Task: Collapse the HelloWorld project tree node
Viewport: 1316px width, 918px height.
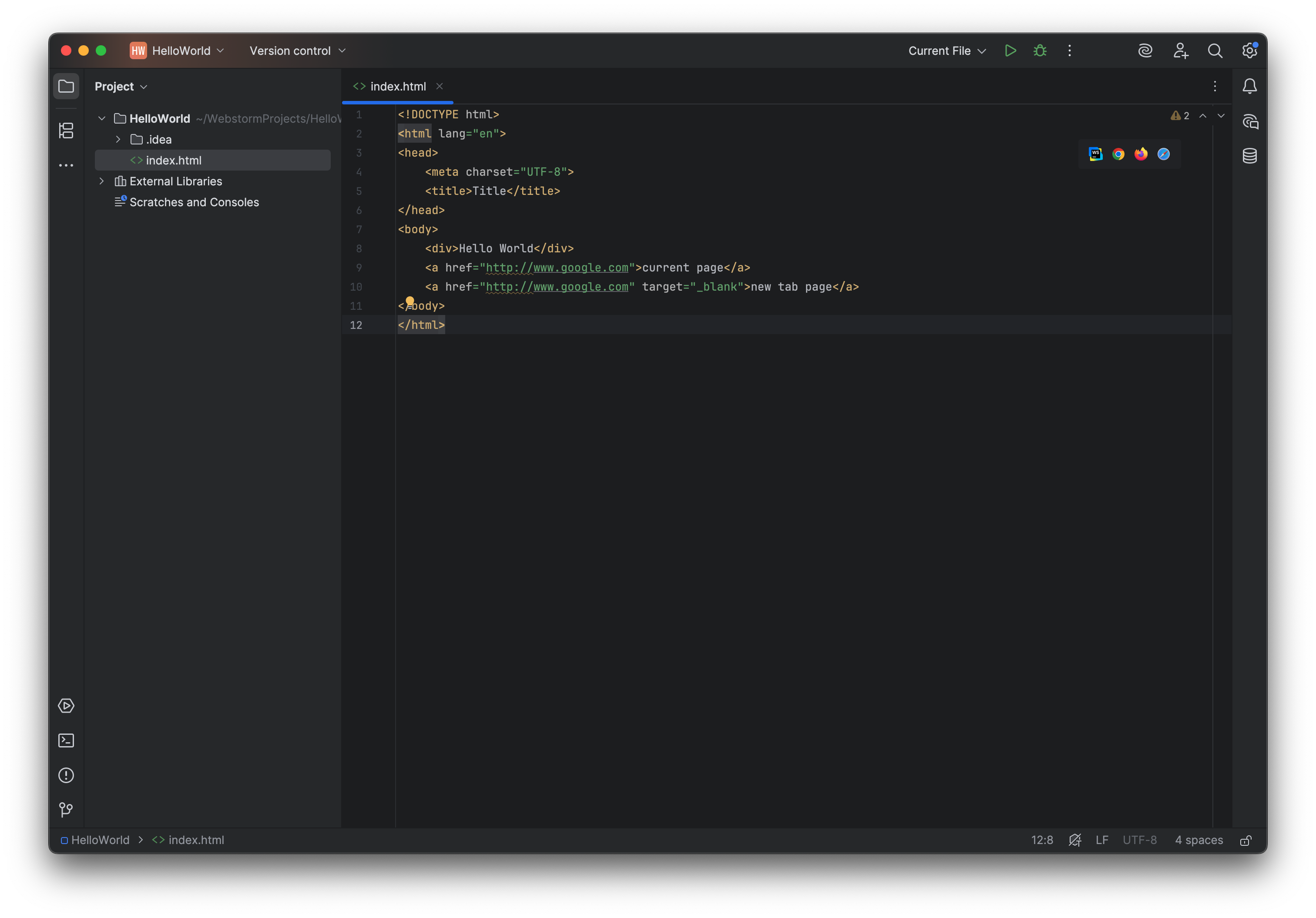Action: click(101, 119)
